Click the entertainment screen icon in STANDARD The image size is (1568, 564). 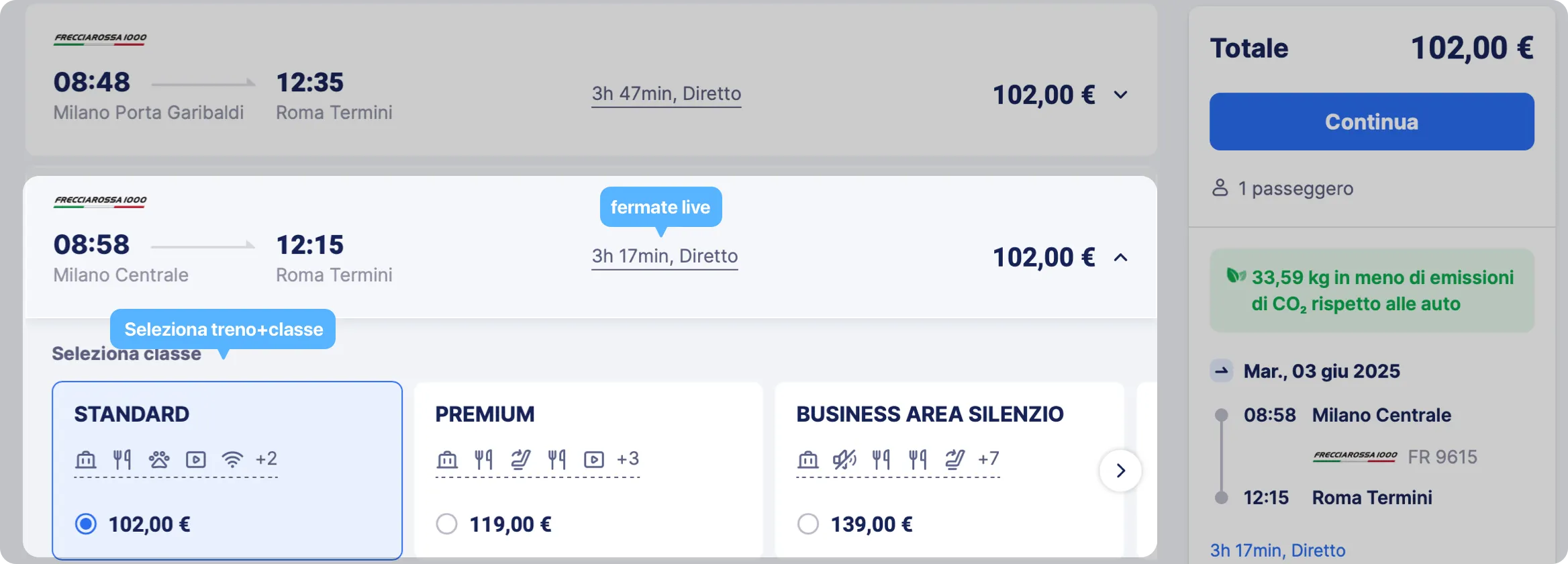pyautogui.click(x=196, y=460)
